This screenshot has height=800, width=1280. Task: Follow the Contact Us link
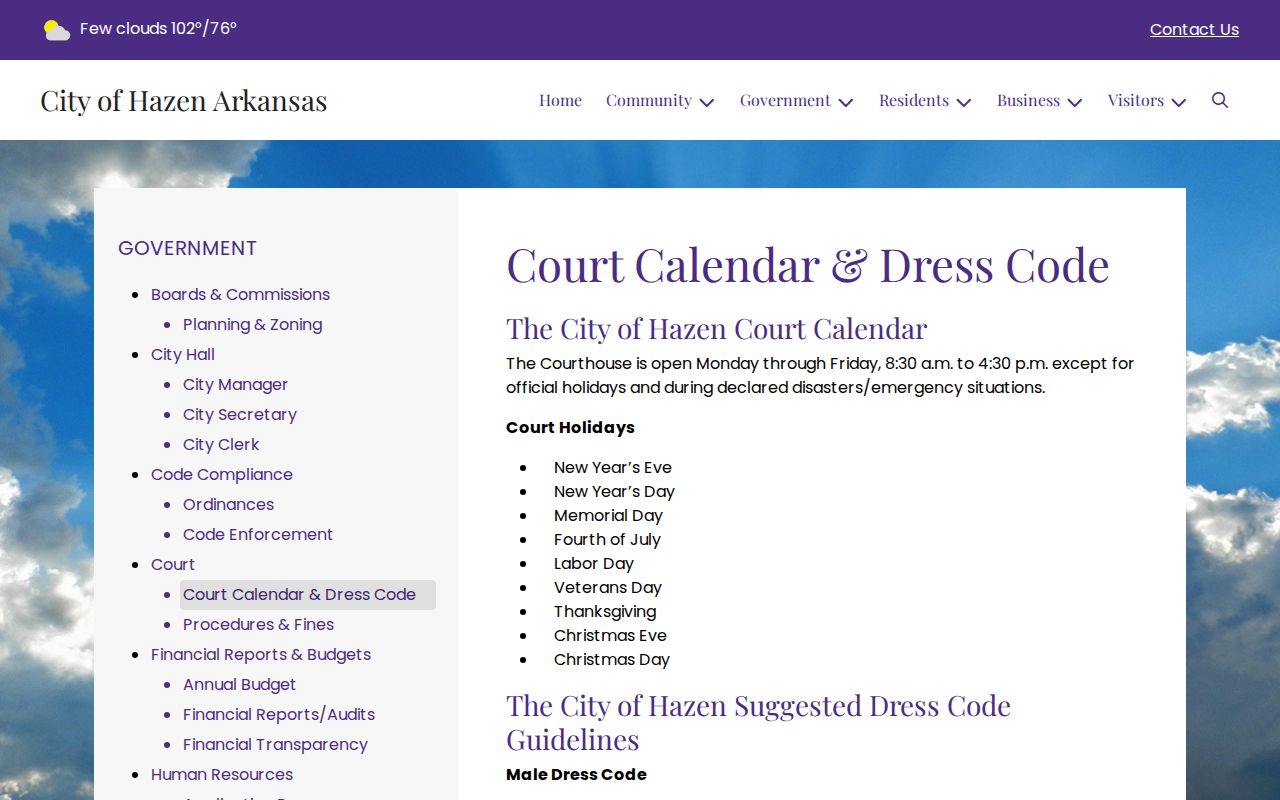coord(1194,30)
